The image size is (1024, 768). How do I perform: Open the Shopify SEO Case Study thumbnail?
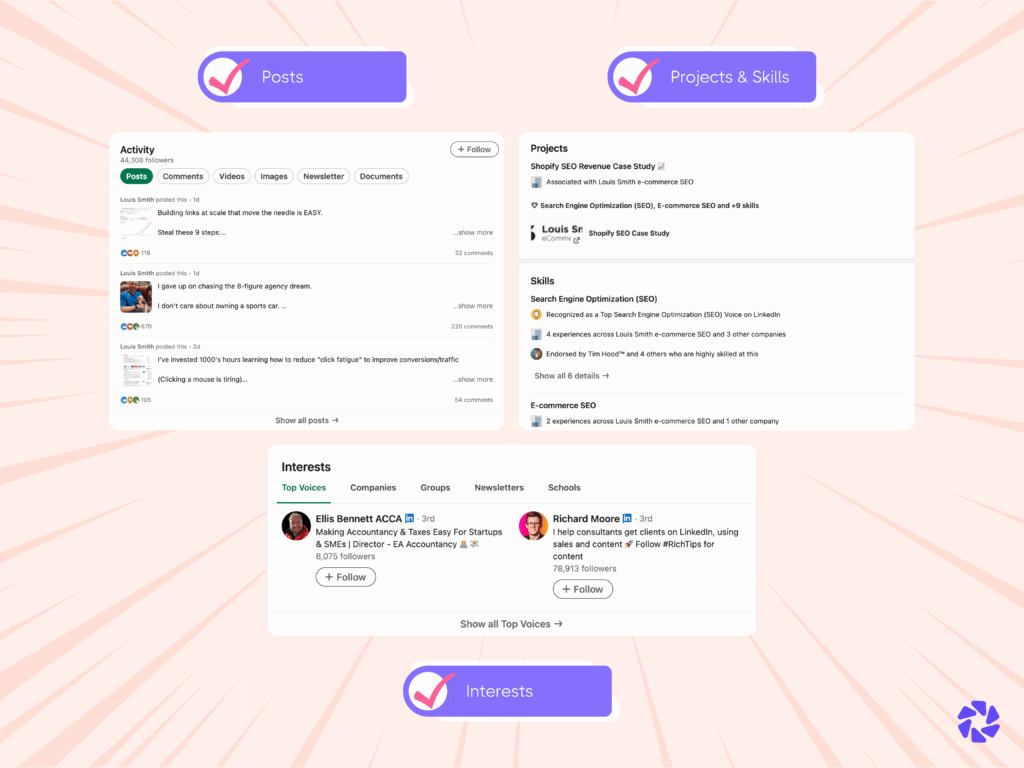557,233
